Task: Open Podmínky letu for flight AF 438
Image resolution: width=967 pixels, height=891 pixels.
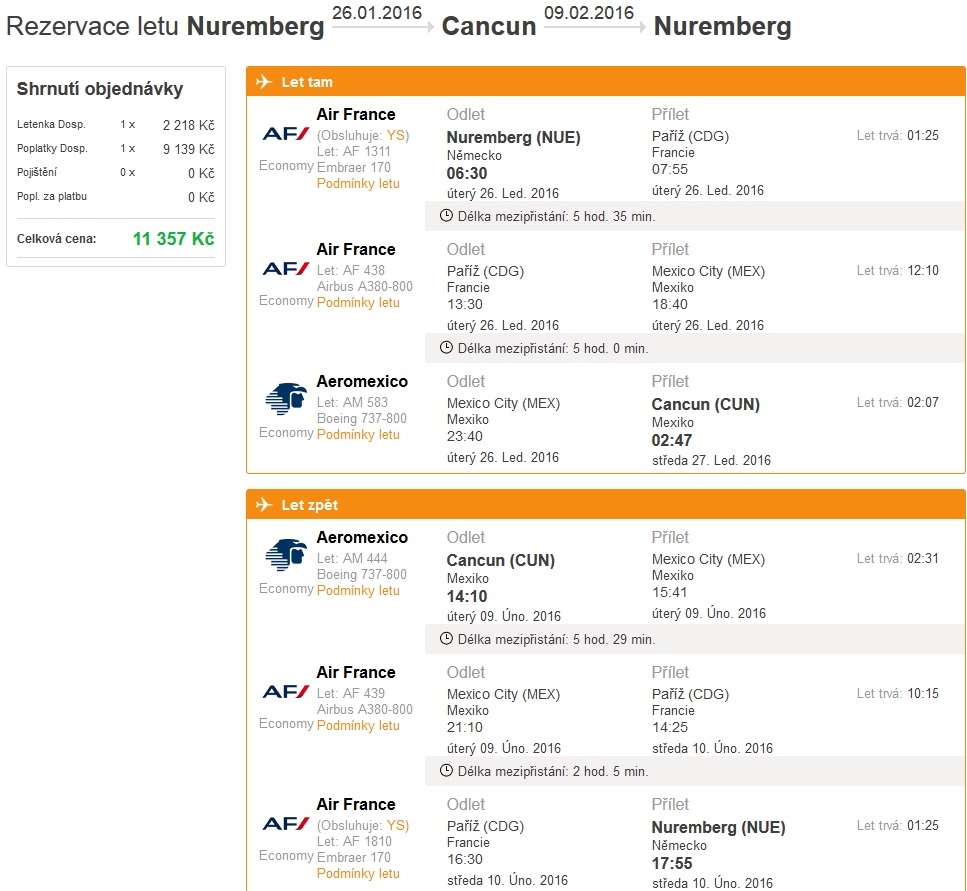Action: click(x=358, y=302)
